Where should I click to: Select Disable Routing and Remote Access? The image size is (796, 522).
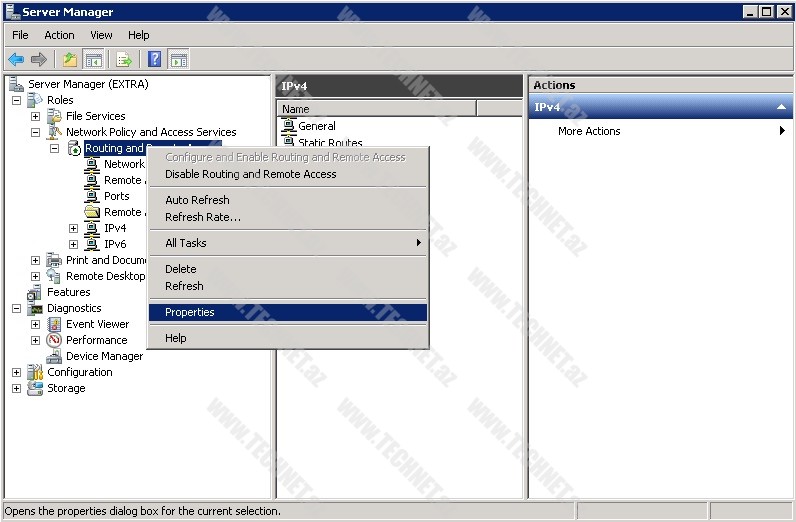250,174
